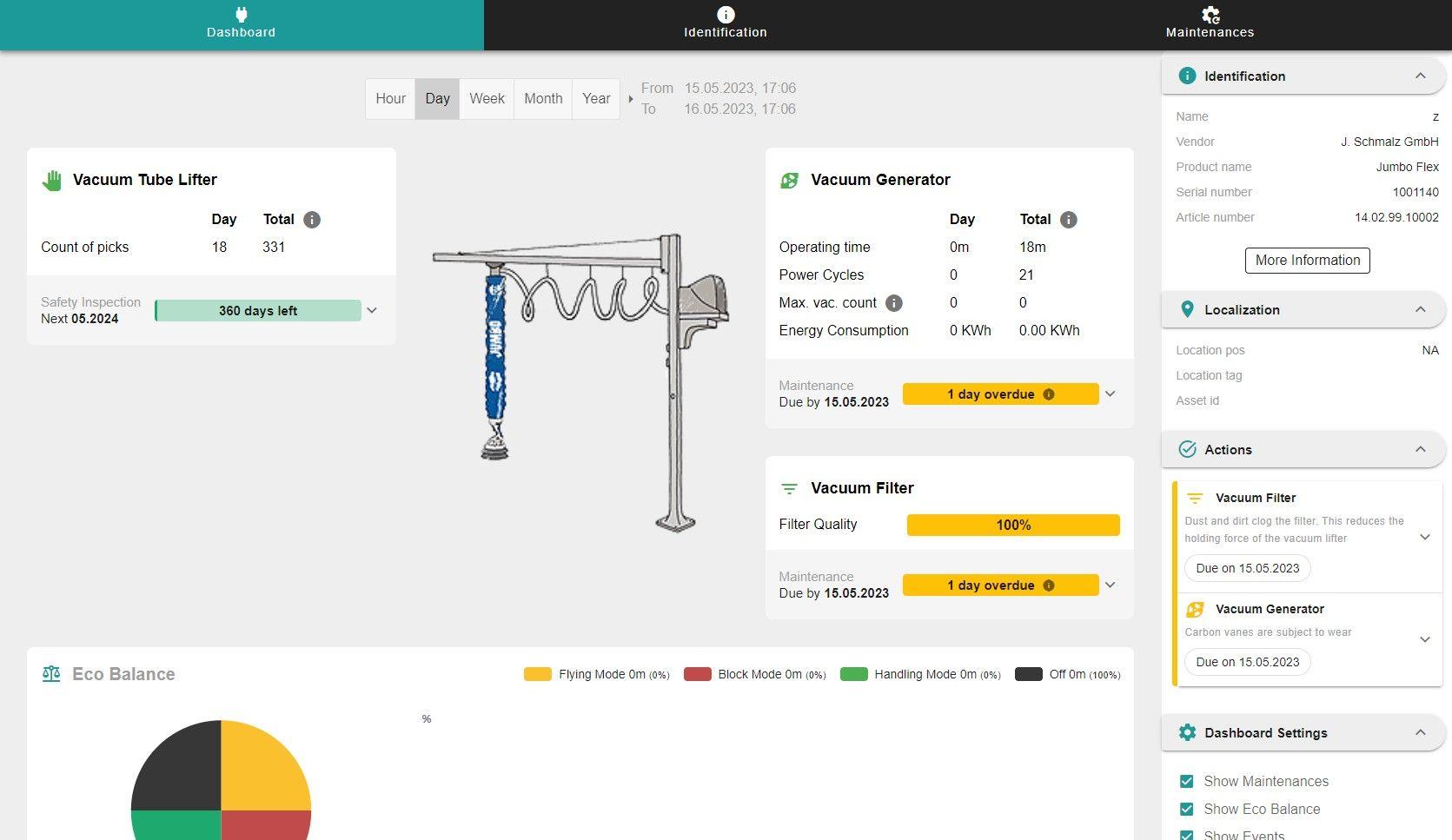Viewport: 1452px width, 840px height.
Task: Click the green Vacuum Generator card icon
Action: 790,180
